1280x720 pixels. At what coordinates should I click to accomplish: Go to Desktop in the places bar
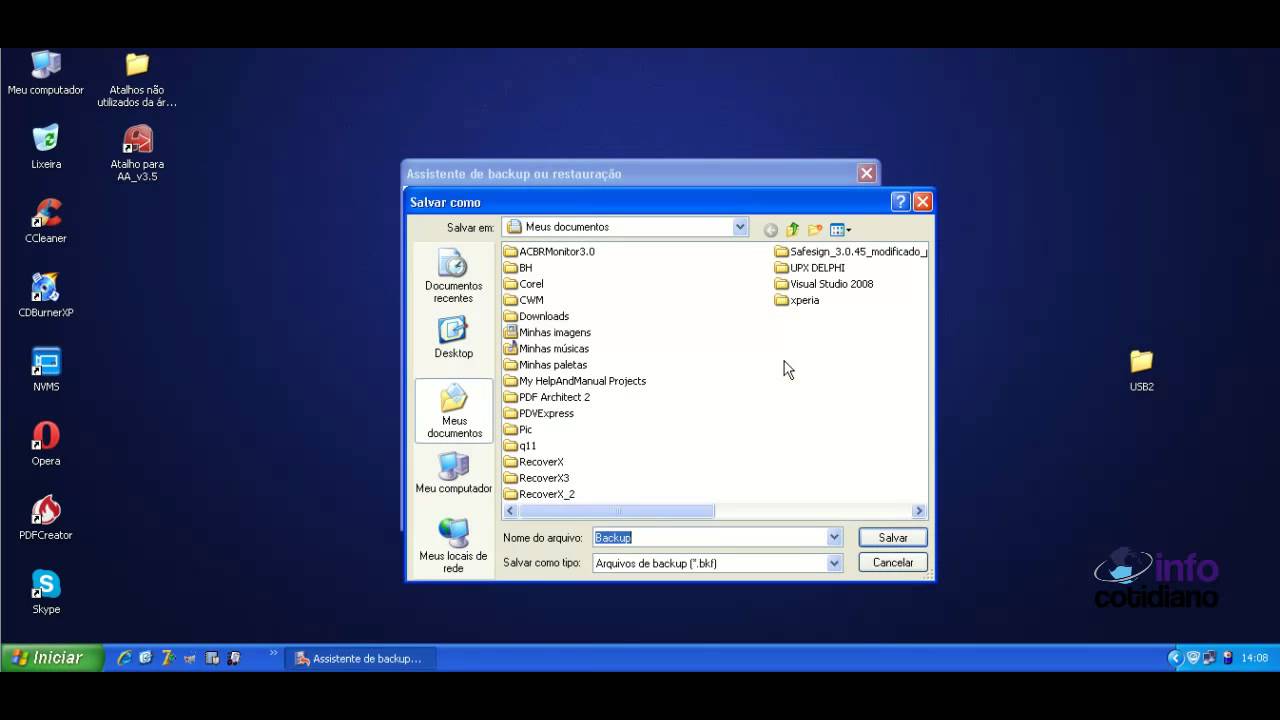point(453,337)
